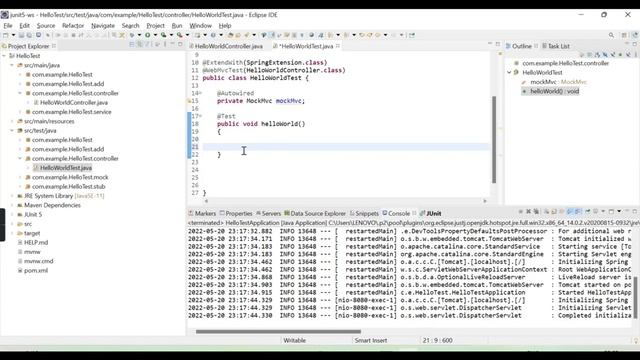
Task: Minimize the Project Explorer panel
Action: 172,44
